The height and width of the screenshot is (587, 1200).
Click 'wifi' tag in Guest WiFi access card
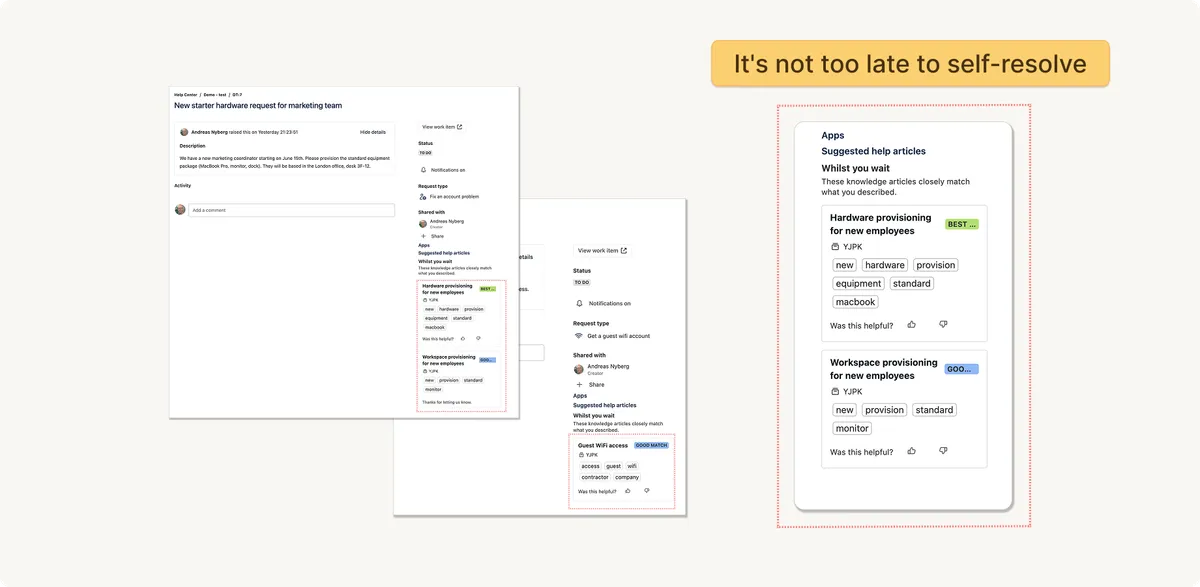632,466
